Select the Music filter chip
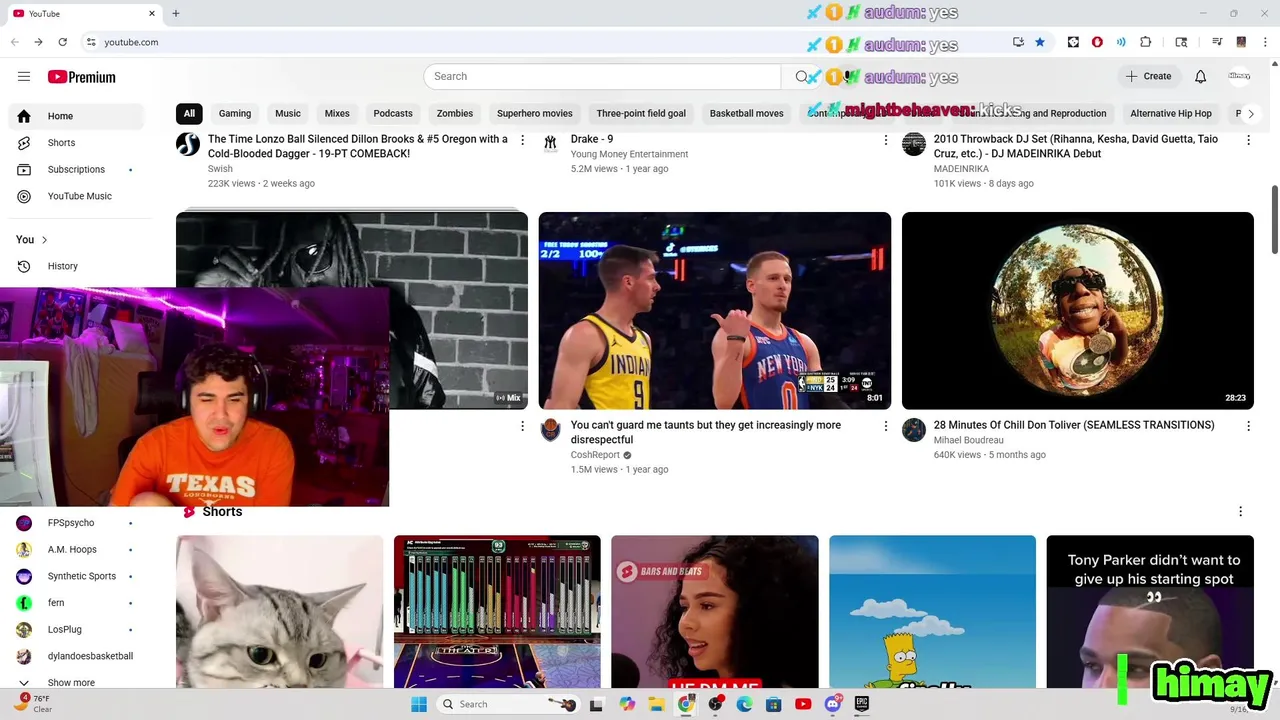The height and width of the screenshot is (720, 1280). coord(288,113)
